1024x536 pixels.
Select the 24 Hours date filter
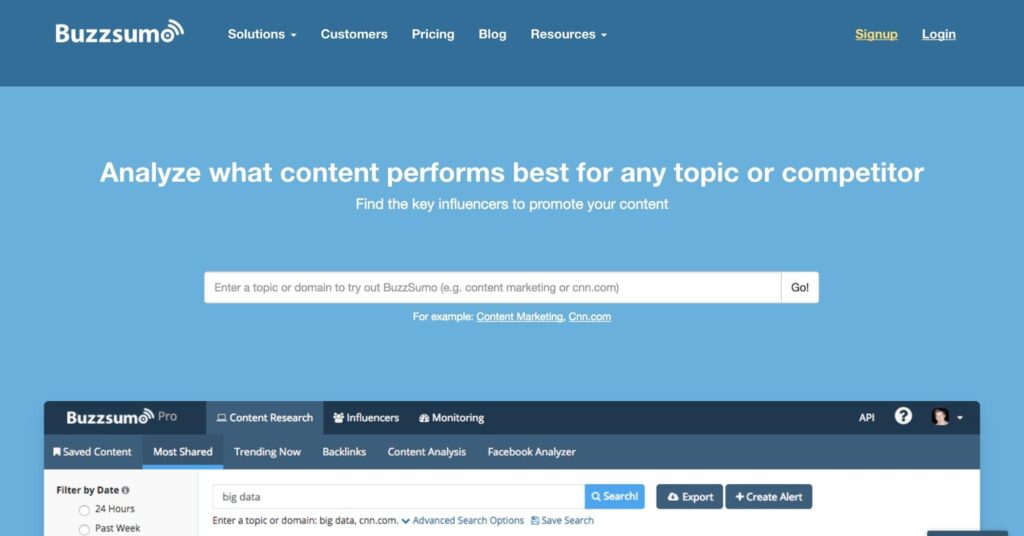click(x=84, y=510)
